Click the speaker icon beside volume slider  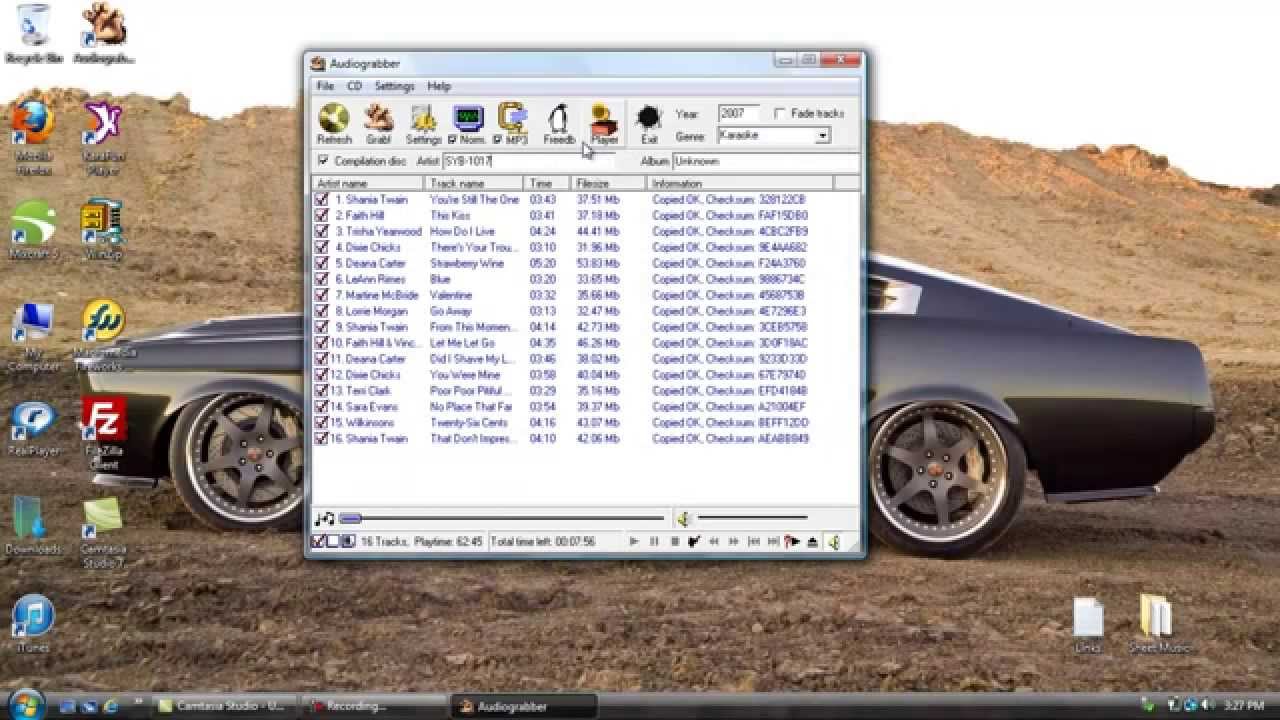(x=684, y=519)
